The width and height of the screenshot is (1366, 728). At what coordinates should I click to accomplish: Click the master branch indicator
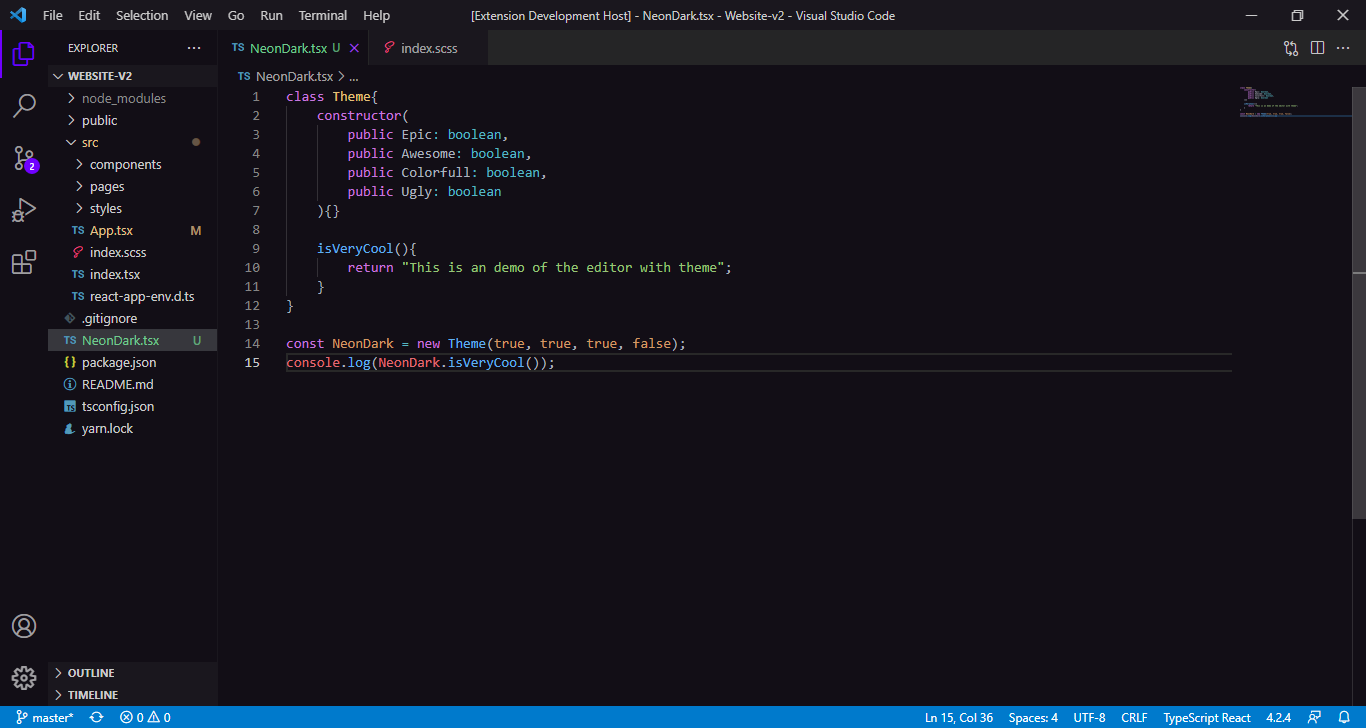click(45, 717)
